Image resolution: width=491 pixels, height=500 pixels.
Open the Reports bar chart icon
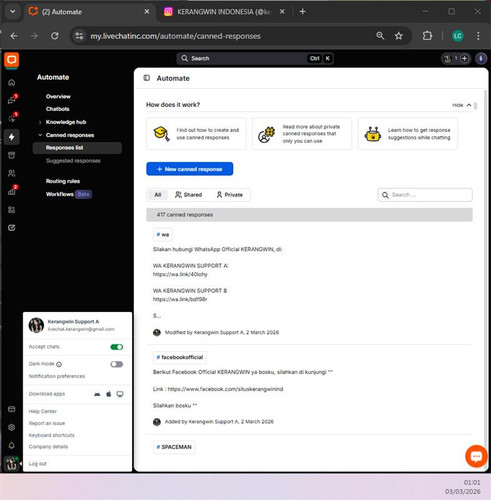[x=12, y=191]
